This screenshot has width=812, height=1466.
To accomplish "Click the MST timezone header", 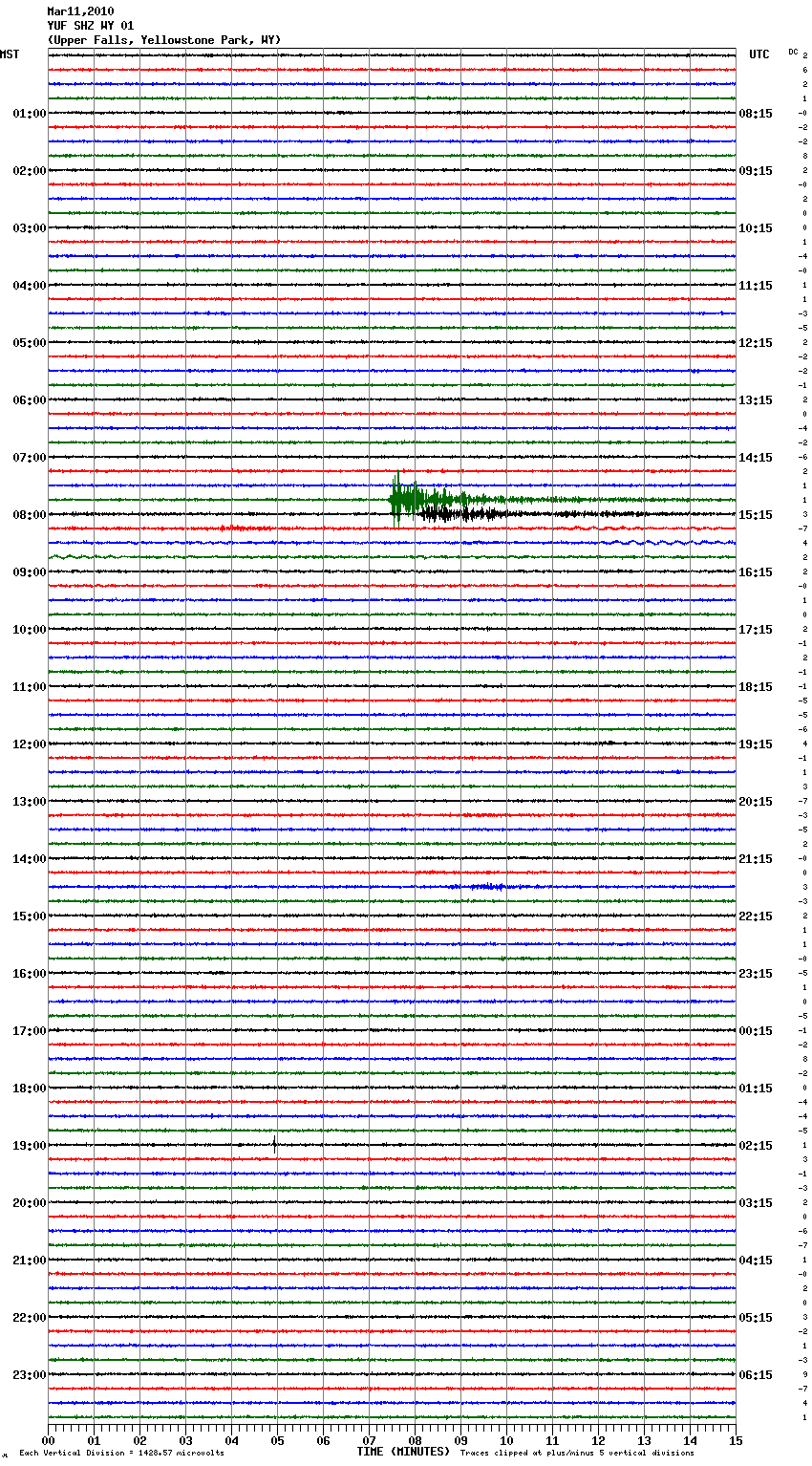I will [10, 54].
